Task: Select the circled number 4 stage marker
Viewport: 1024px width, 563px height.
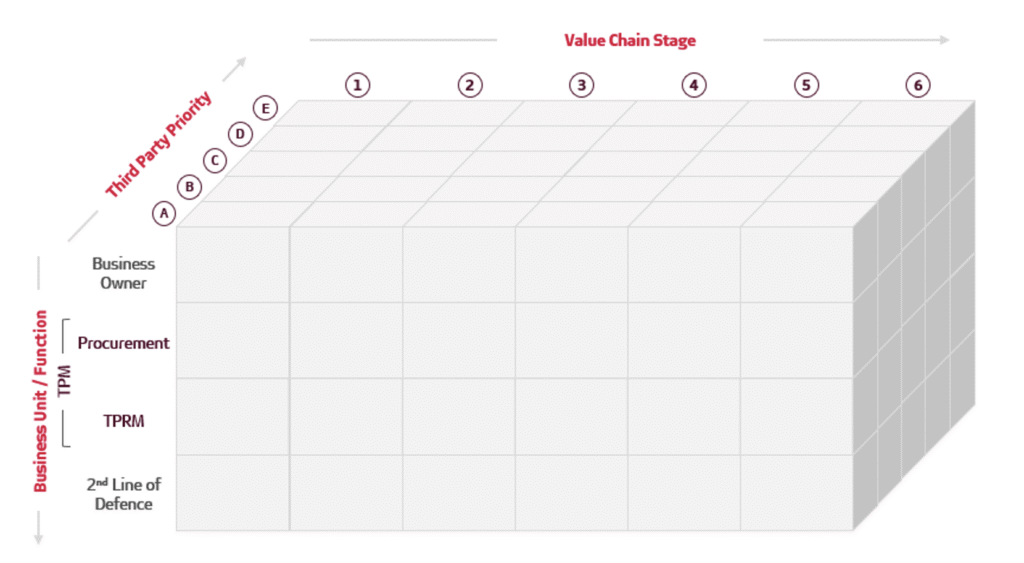Action: [694, 85]
